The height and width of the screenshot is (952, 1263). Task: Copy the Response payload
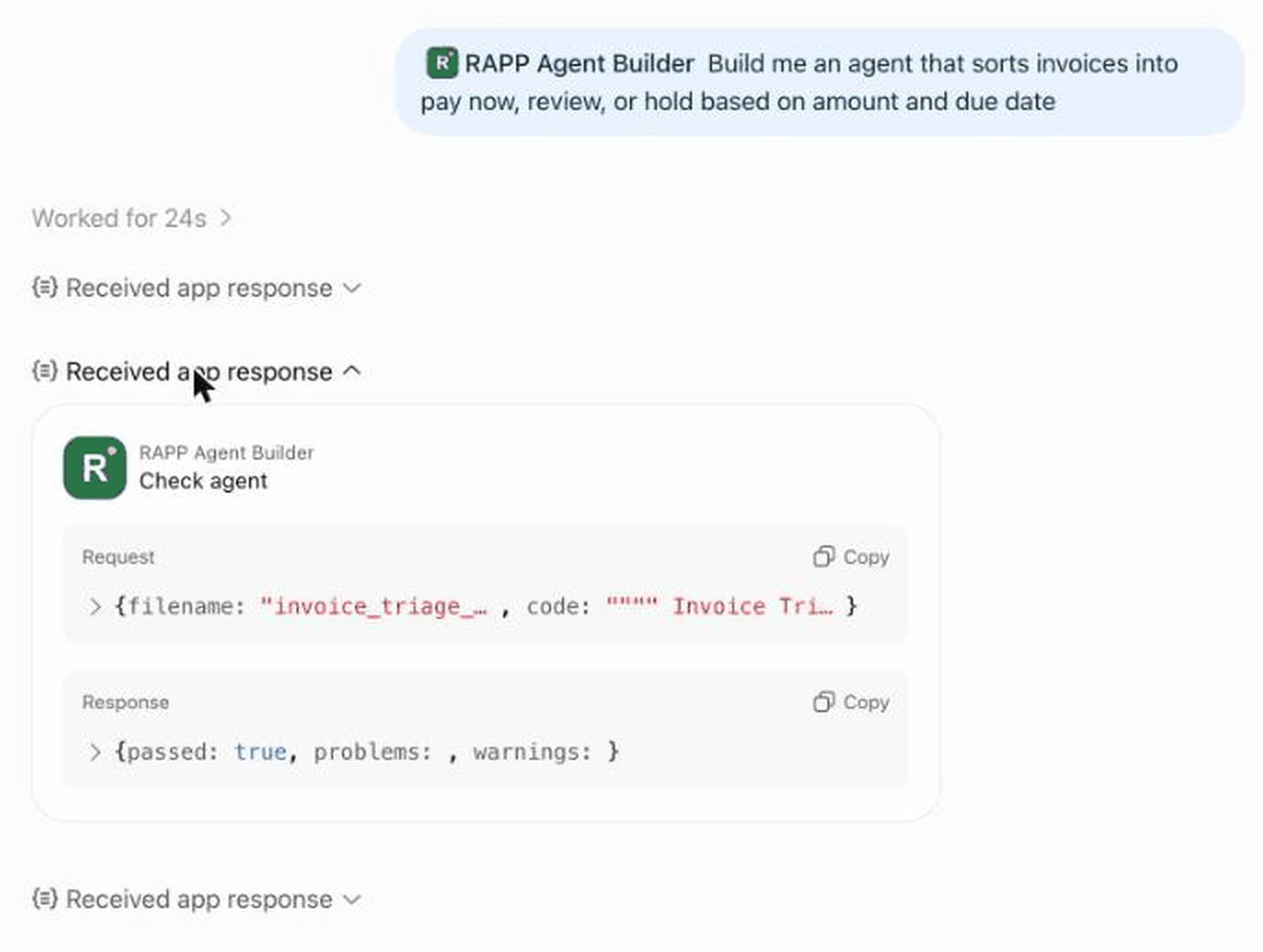(x=851, y=702)
